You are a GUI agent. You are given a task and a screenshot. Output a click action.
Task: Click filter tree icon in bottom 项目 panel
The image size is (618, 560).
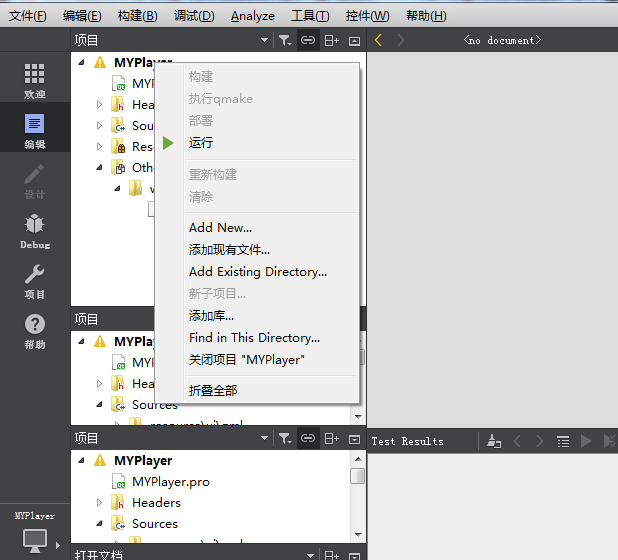pyautogui.click(x=285, y=438)
